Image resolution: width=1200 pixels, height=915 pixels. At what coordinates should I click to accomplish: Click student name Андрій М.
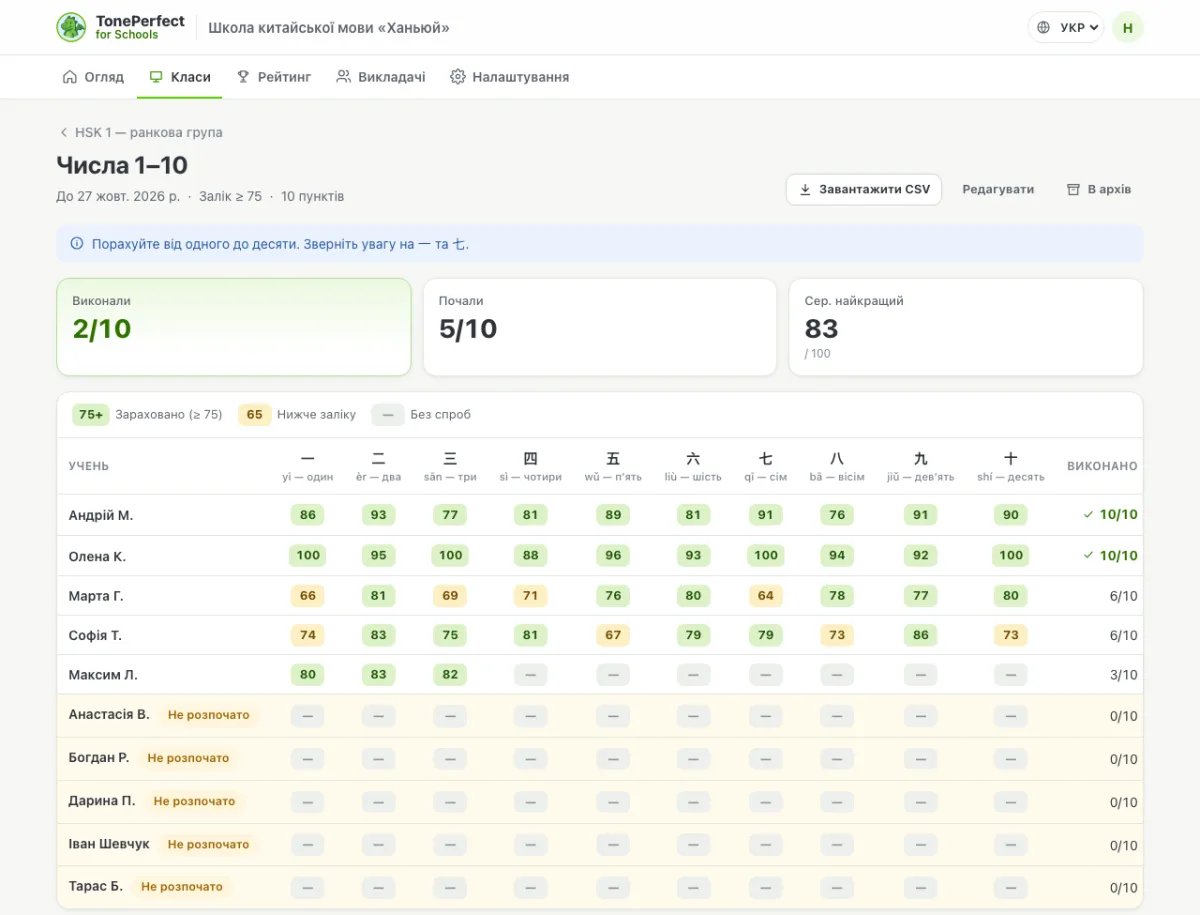click(x=101, y=515)
